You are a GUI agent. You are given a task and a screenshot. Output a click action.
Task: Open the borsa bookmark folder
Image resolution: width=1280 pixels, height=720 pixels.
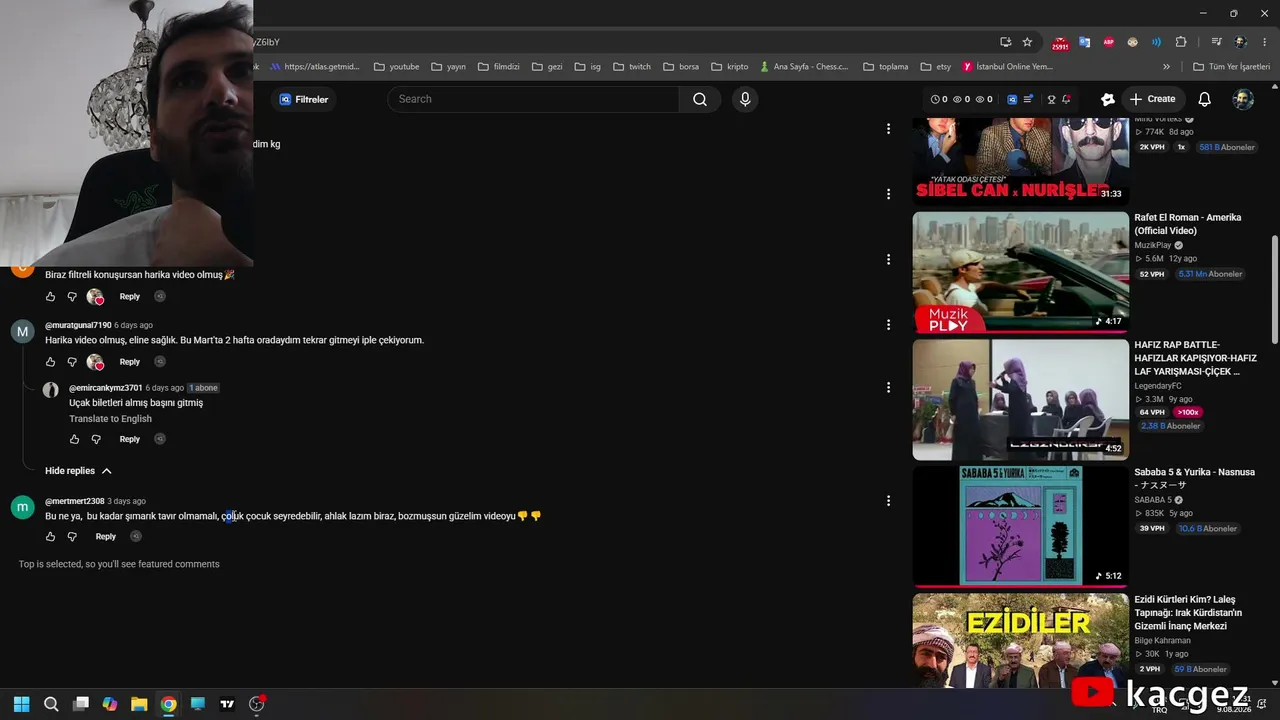[681, 67]
